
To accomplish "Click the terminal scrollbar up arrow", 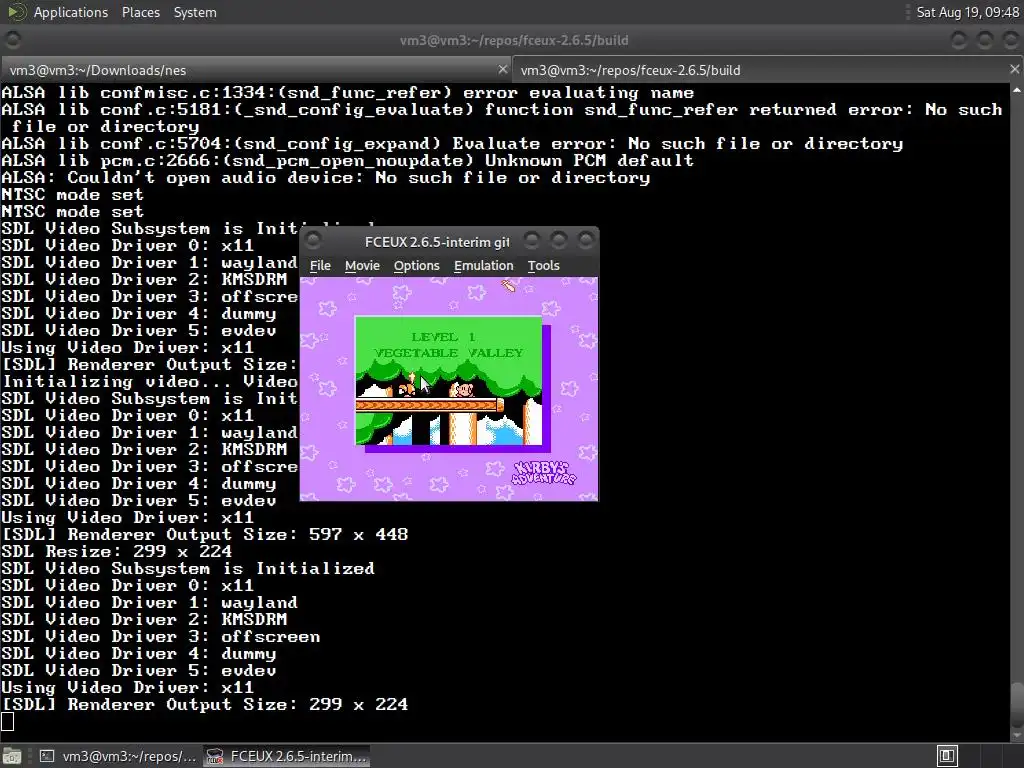I will [x=1017, y=90].
